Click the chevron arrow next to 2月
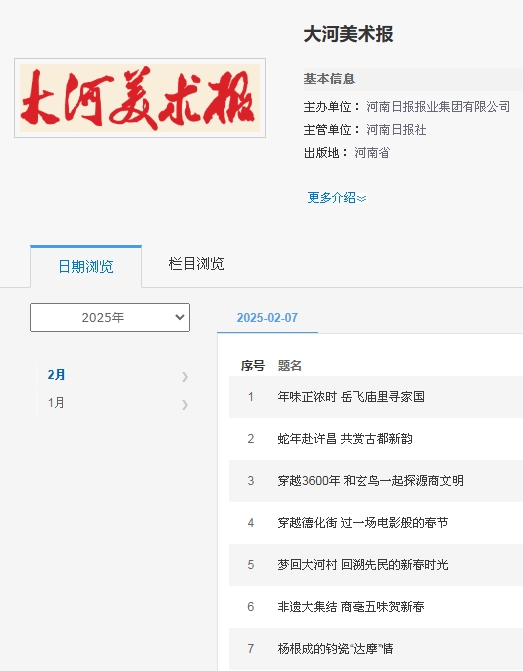Image resolution: width=523 pixels, height=671 pixels. tap(185, 377)
